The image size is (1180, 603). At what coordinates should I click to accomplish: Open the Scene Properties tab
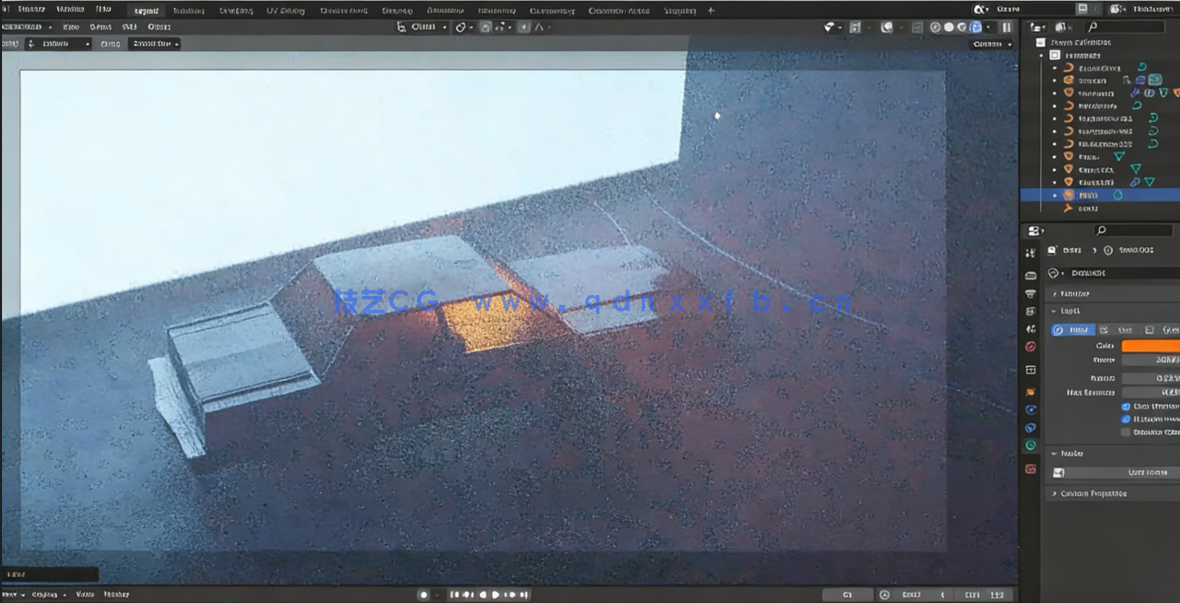[1030, 328]
